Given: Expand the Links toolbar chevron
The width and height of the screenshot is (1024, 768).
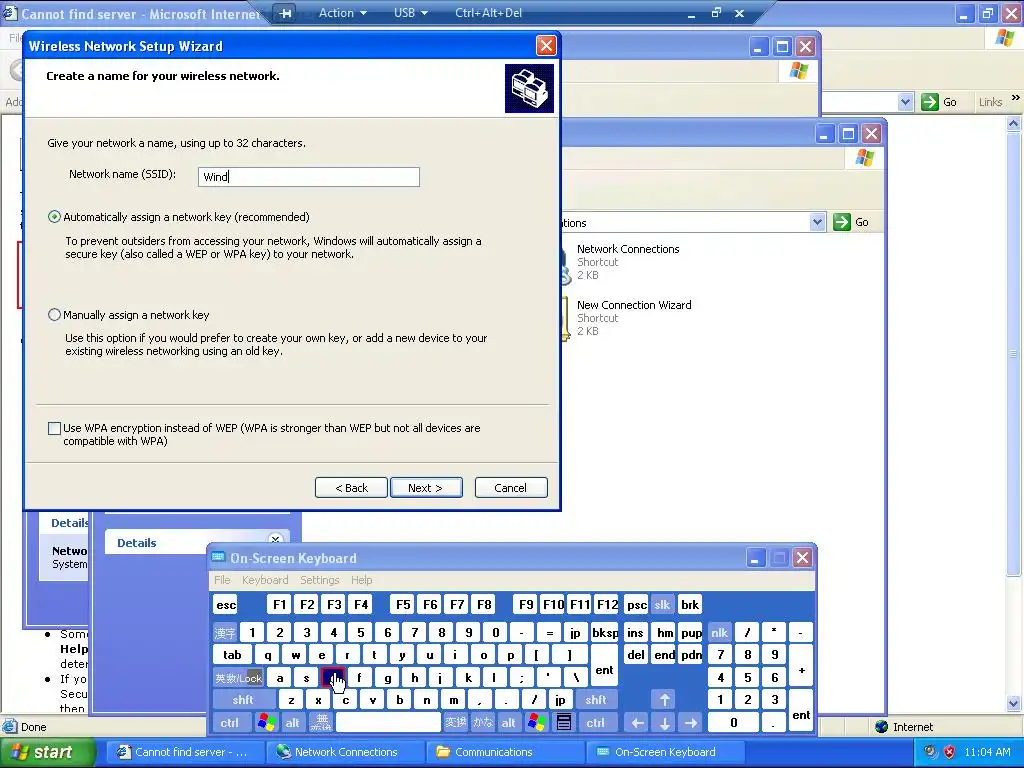Looking at the screenshot, I should tap(1016, 98).
